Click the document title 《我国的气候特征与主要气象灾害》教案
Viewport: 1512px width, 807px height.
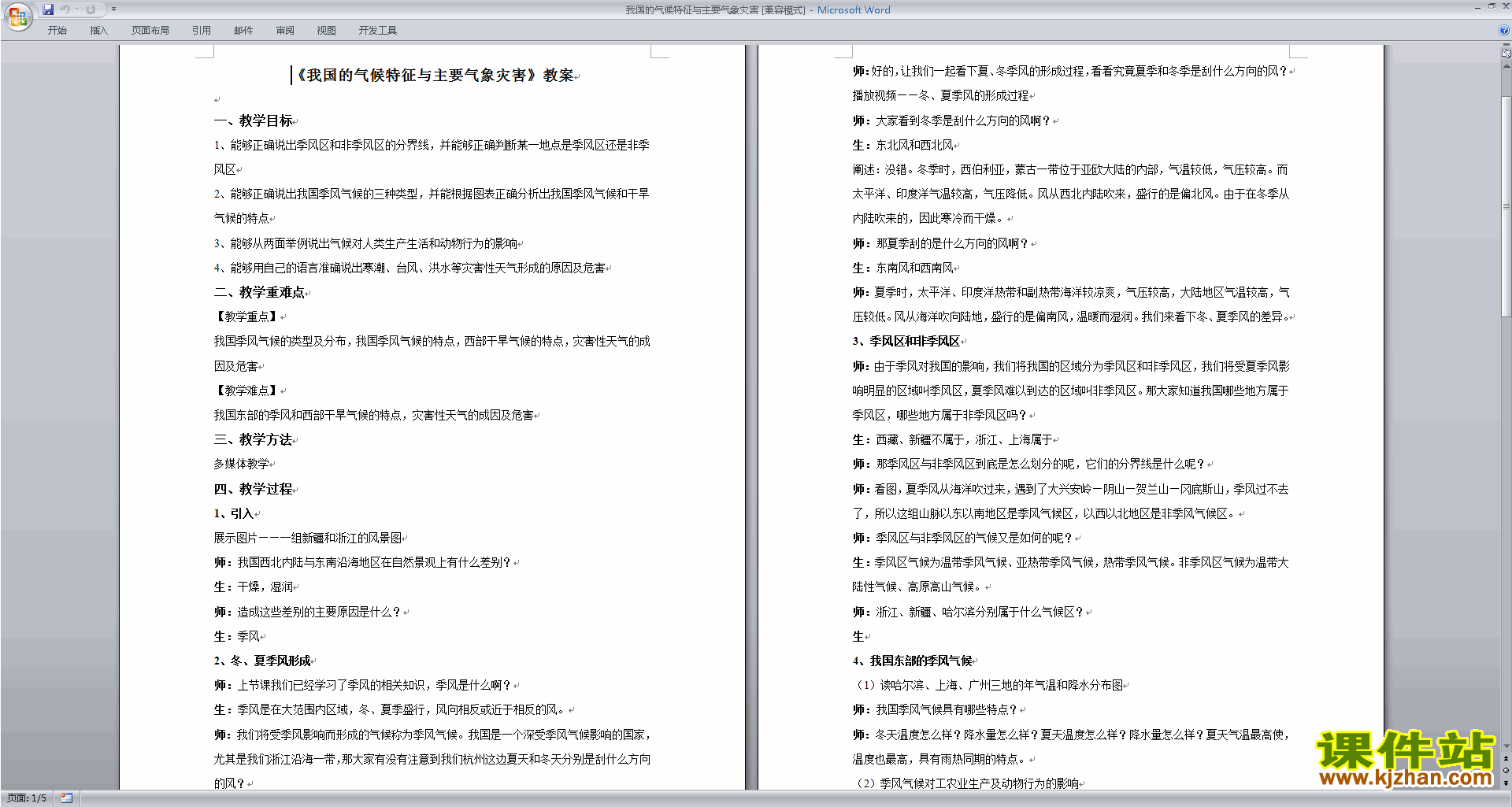tap(434, 76)
